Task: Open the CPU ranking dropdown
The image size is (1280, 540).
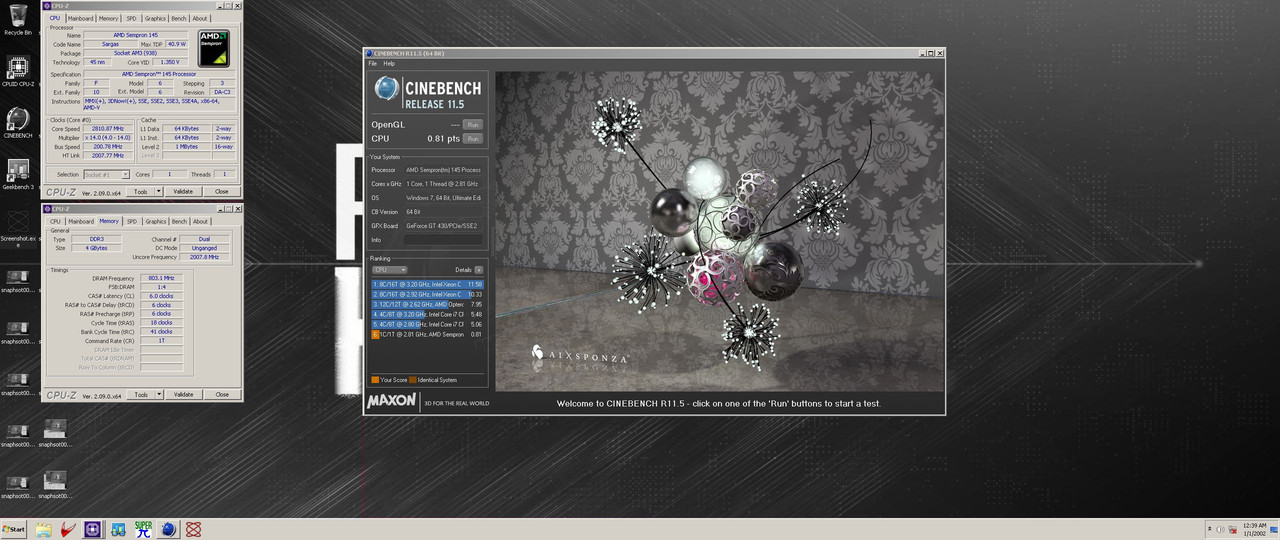Action: [x=389, y=270]
